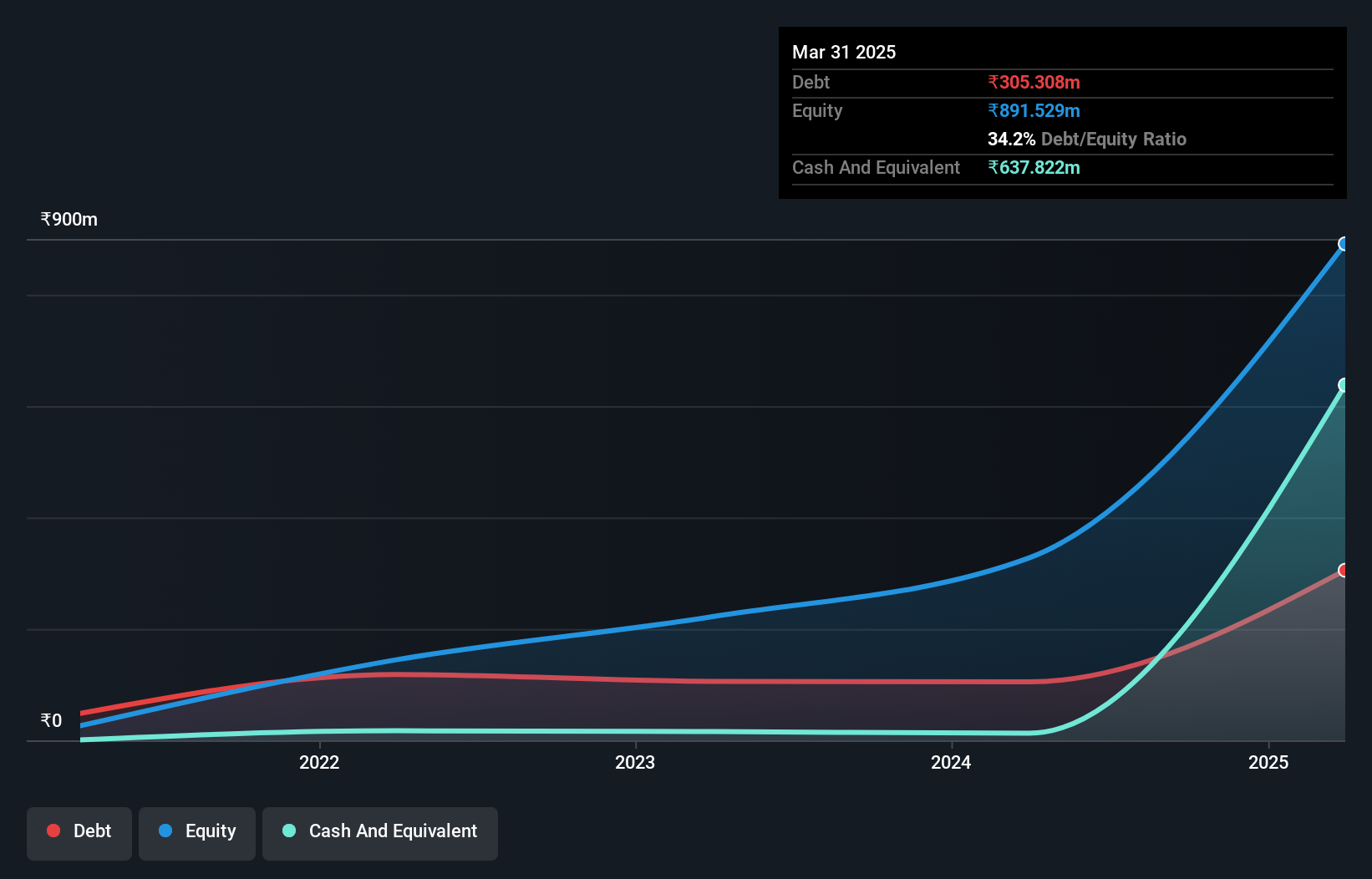This screenshot has height=879, width=1372.
Task: Click the rupee symbol beside 891.529m
Action: [x=993, y=110]
